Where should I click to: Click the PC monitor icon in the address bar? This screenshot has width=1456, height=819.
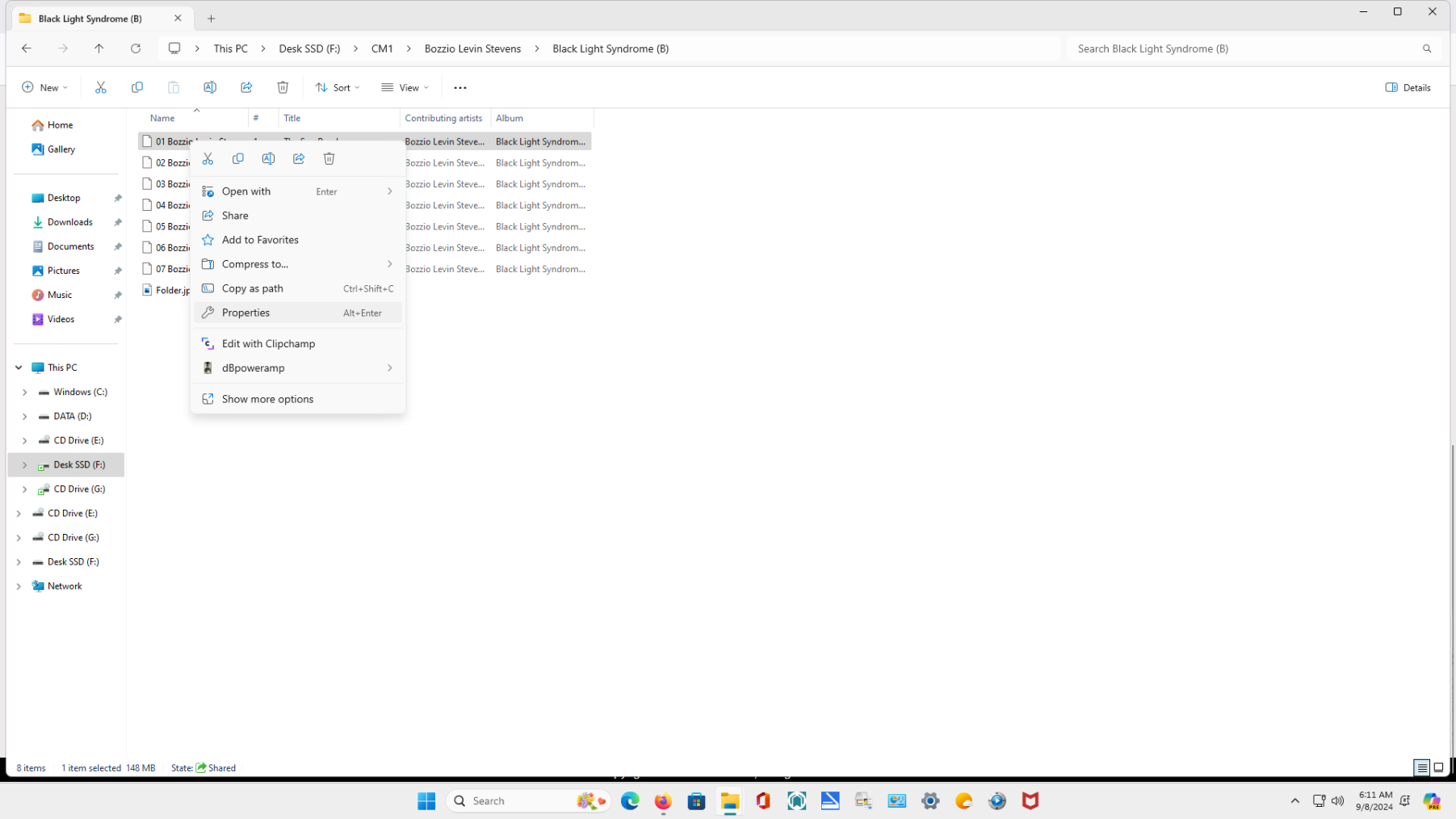click(x=174, y=48)
